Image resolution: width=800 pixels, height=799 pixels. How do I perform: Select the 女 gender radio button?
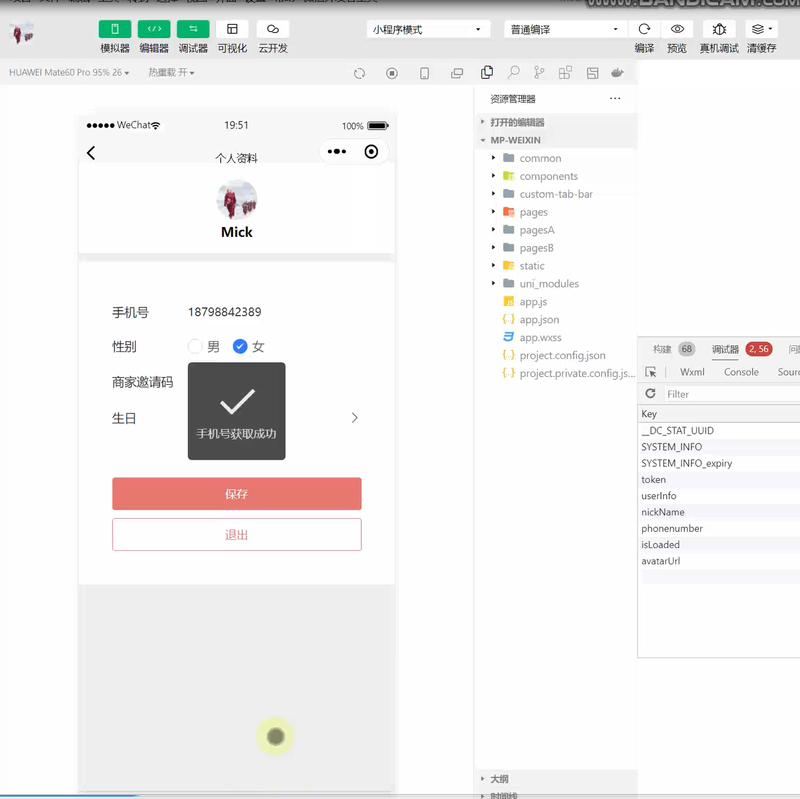[240, 347]
